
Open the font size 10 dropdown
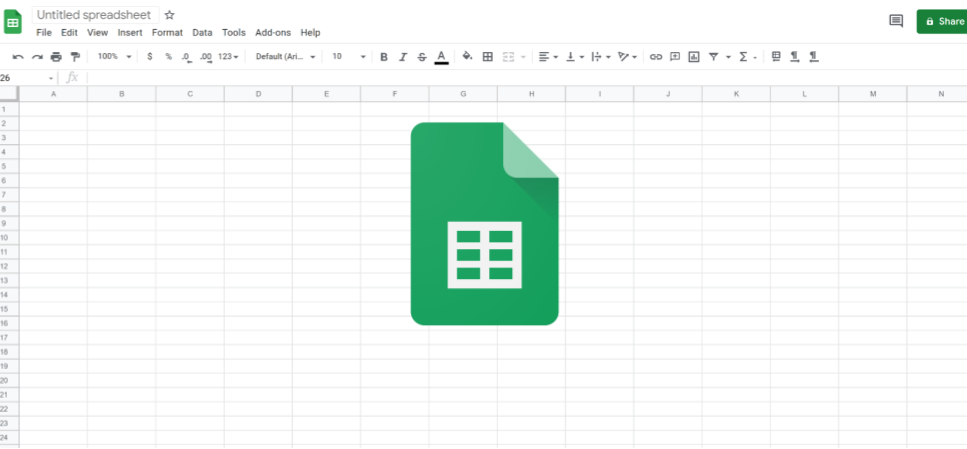348,57
